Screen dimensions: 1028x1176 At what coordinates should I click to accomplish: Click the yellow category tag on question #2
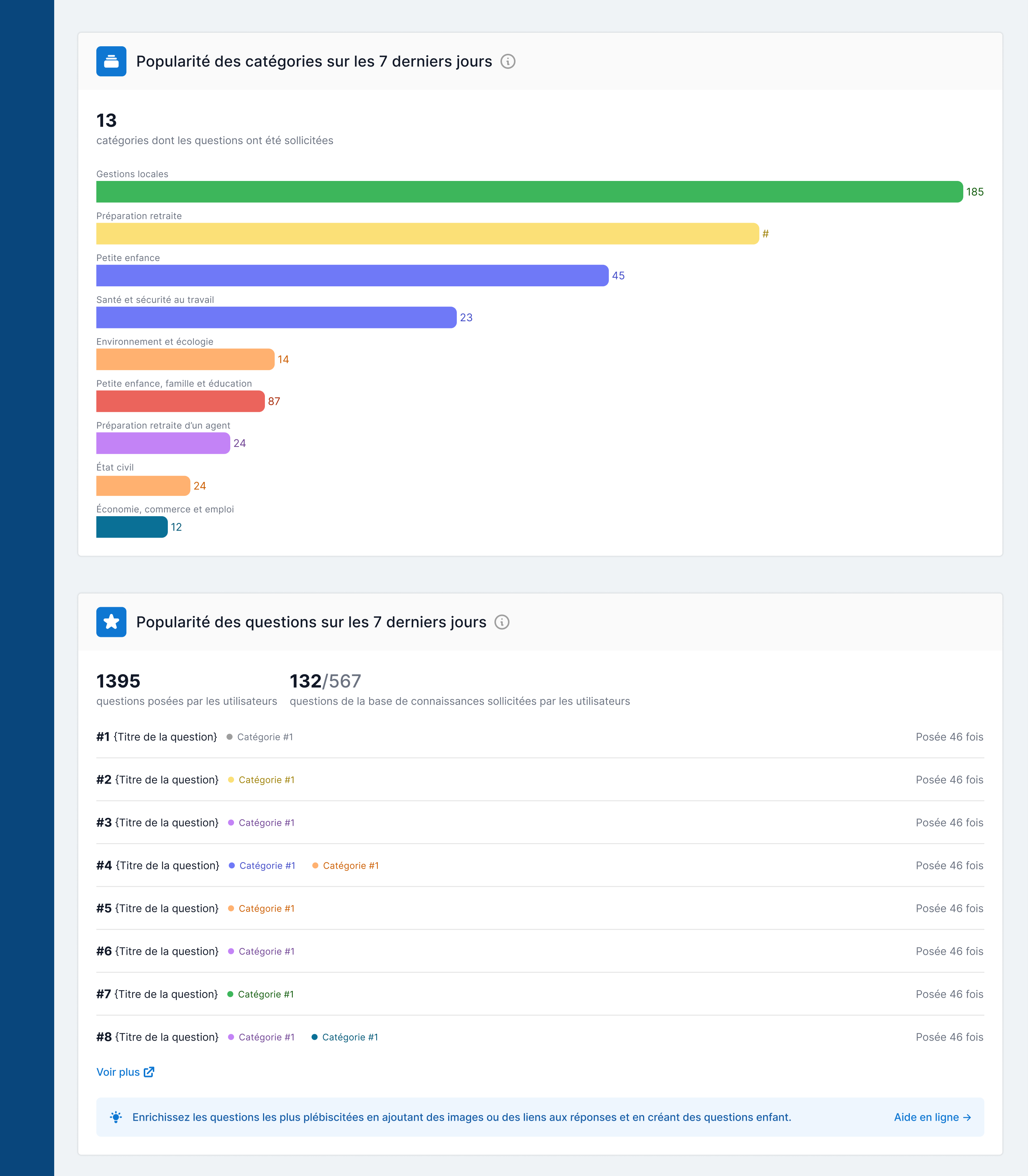266,780
